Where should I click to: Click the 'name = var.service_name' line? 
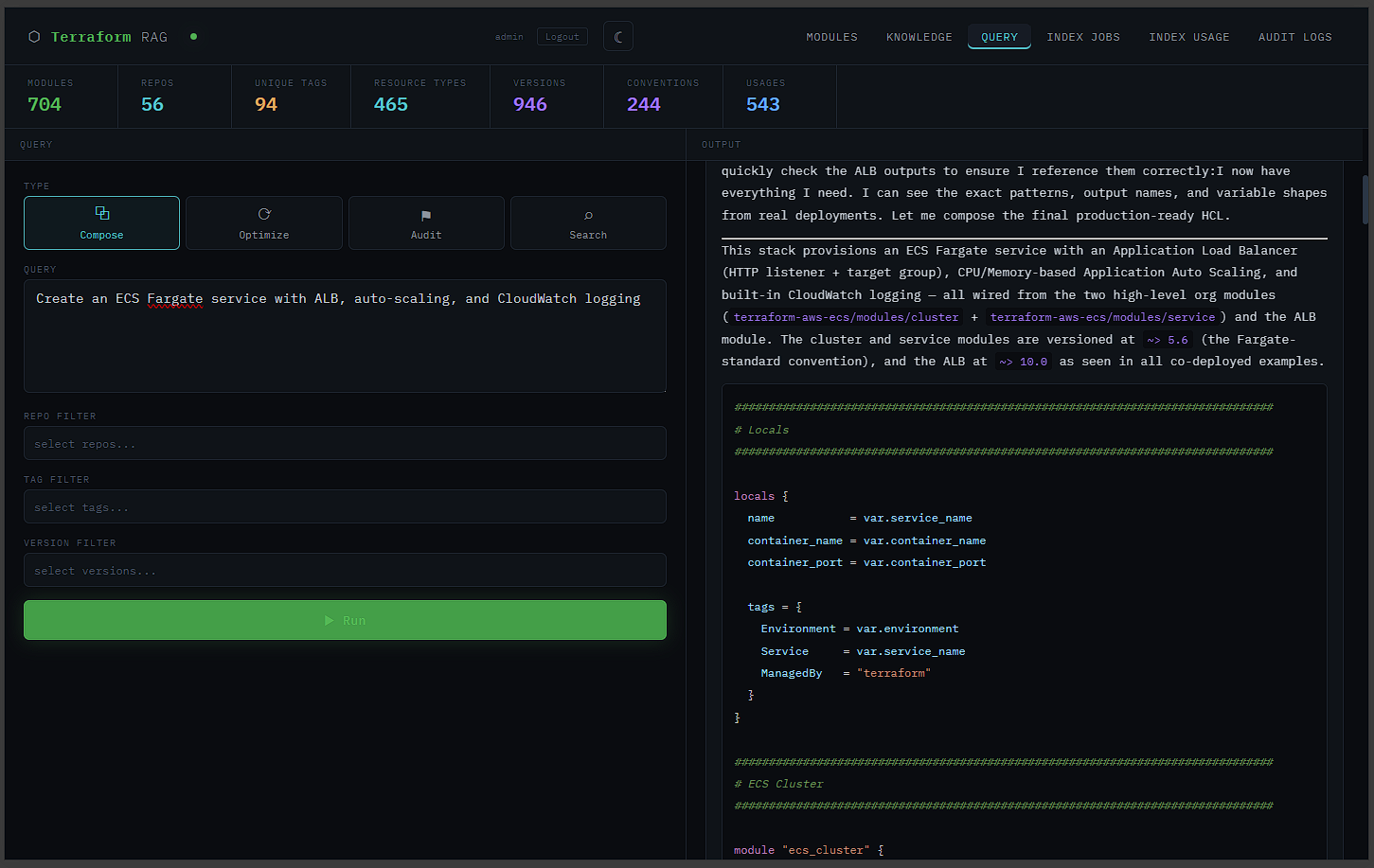860,518
